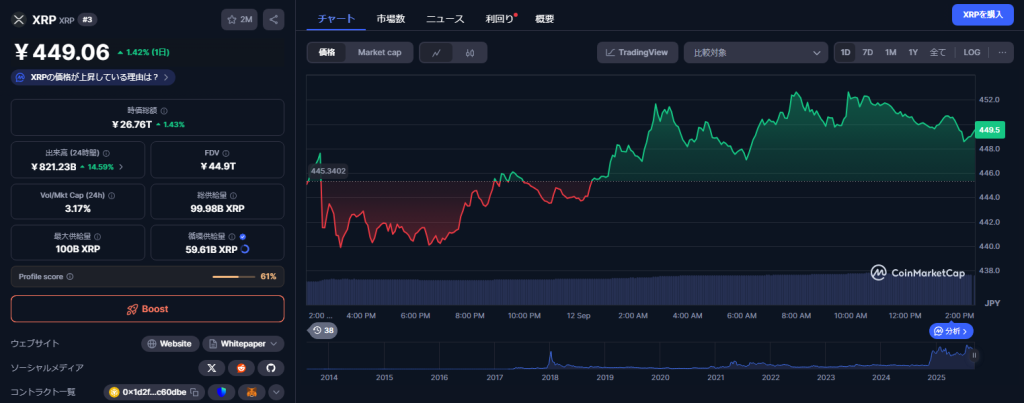Open the 分析 analysis button
Screen dimensions: 1024x403
pyautogui.click(x=952, y=331)
